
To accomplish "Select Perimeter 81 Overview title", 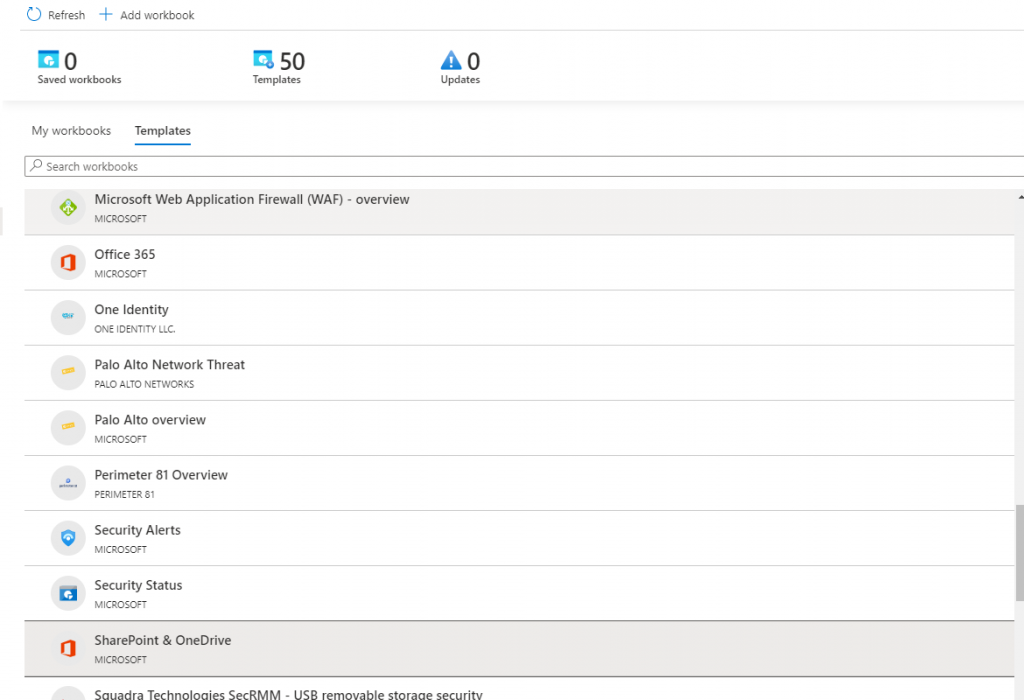I will [161, 475].
